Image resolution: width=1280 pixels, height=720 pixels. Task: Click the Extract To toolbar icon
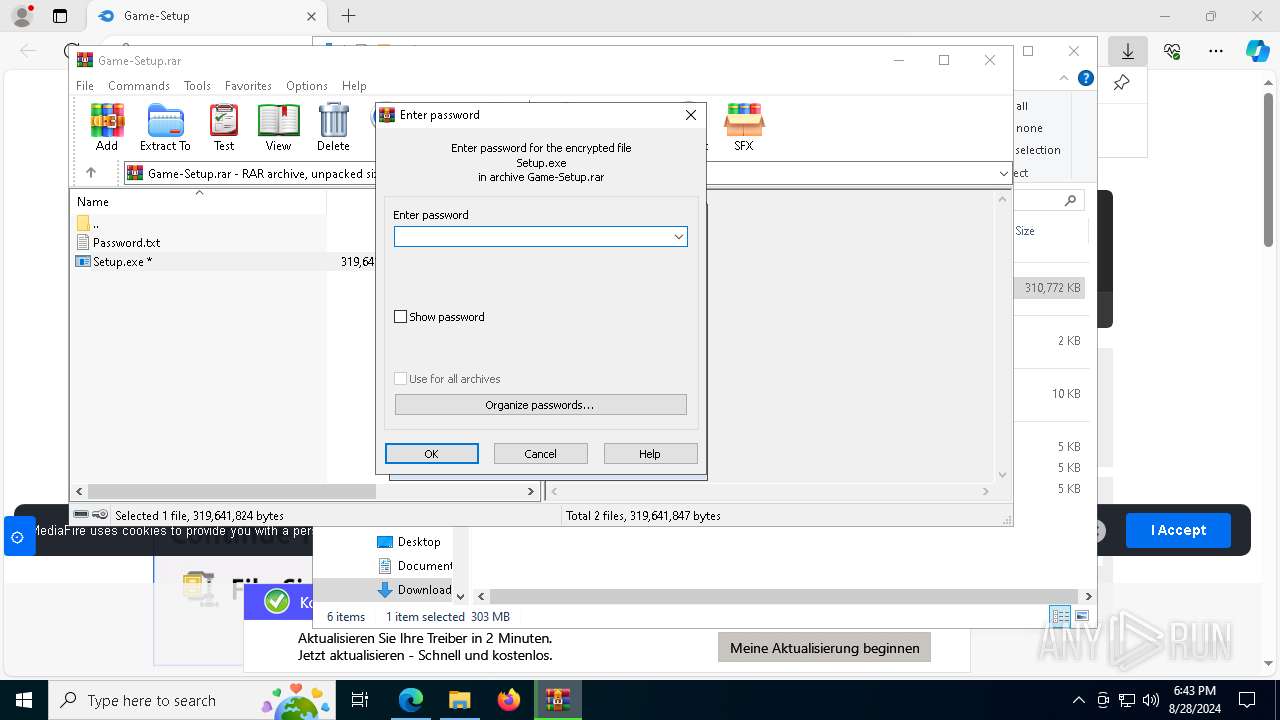coord(165,127)
